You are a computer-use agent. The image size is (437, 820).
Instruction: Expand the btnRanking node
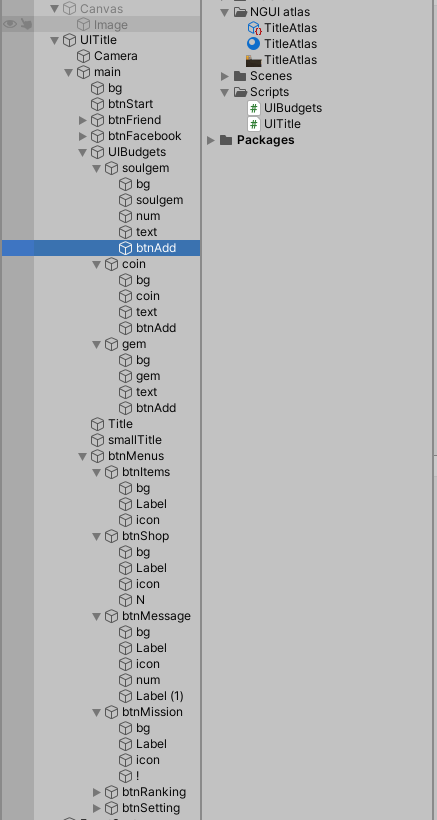point(97,792)
